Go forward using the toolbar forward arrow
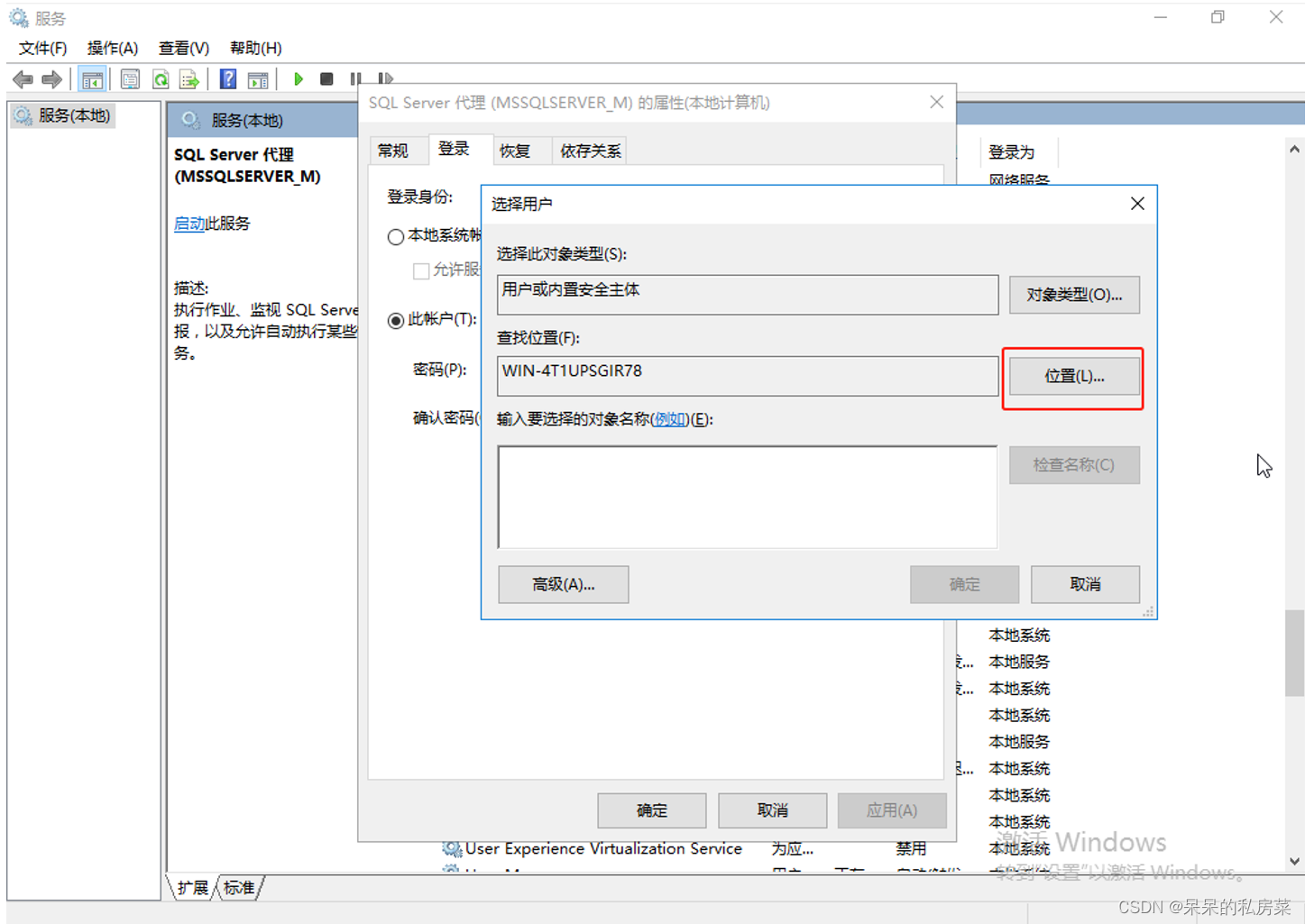Screen dimensions: 1305x924 click(52, 79)
